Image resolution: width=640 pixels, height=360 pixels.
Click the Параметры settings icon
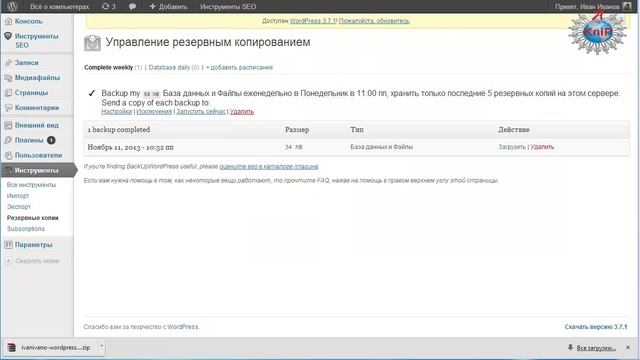8,244
